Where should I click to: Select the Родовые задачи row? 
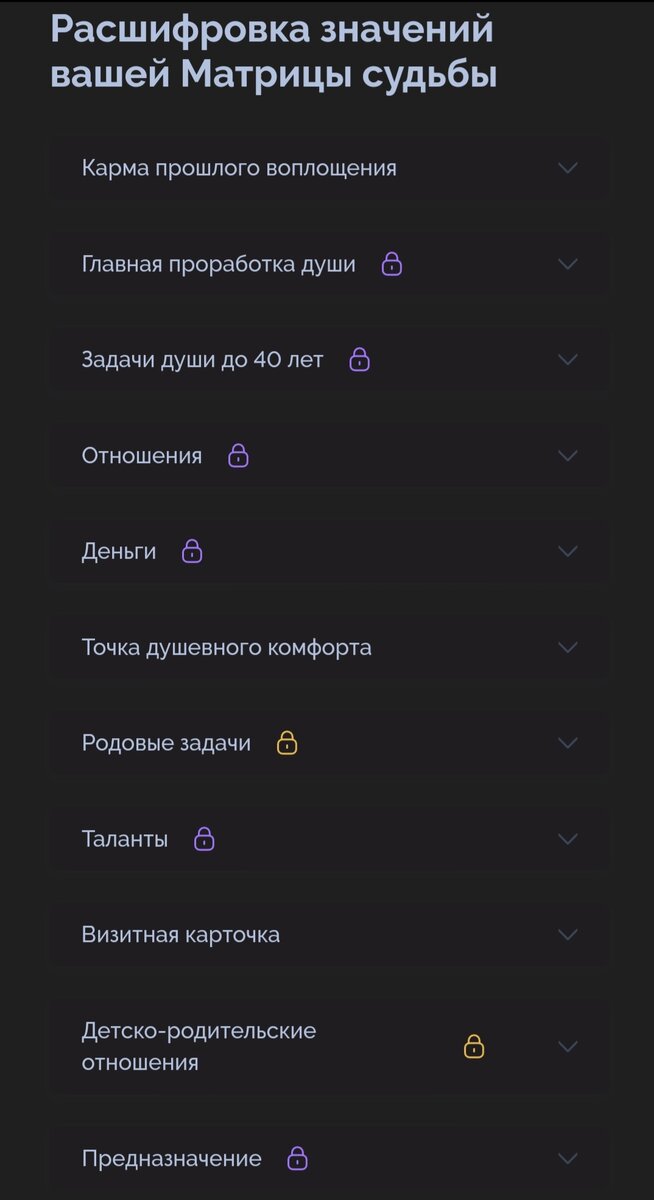click(x=165, y=742)
